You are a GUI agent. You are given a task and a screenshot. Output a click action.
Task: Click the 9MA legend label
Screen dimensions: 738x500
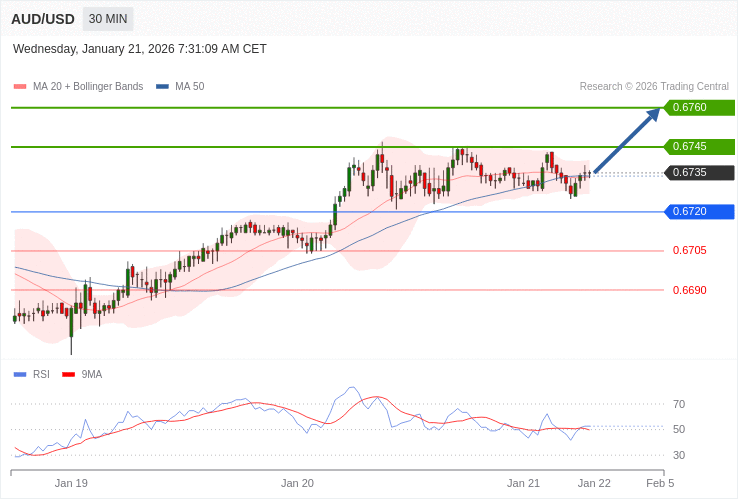point(92,375)
